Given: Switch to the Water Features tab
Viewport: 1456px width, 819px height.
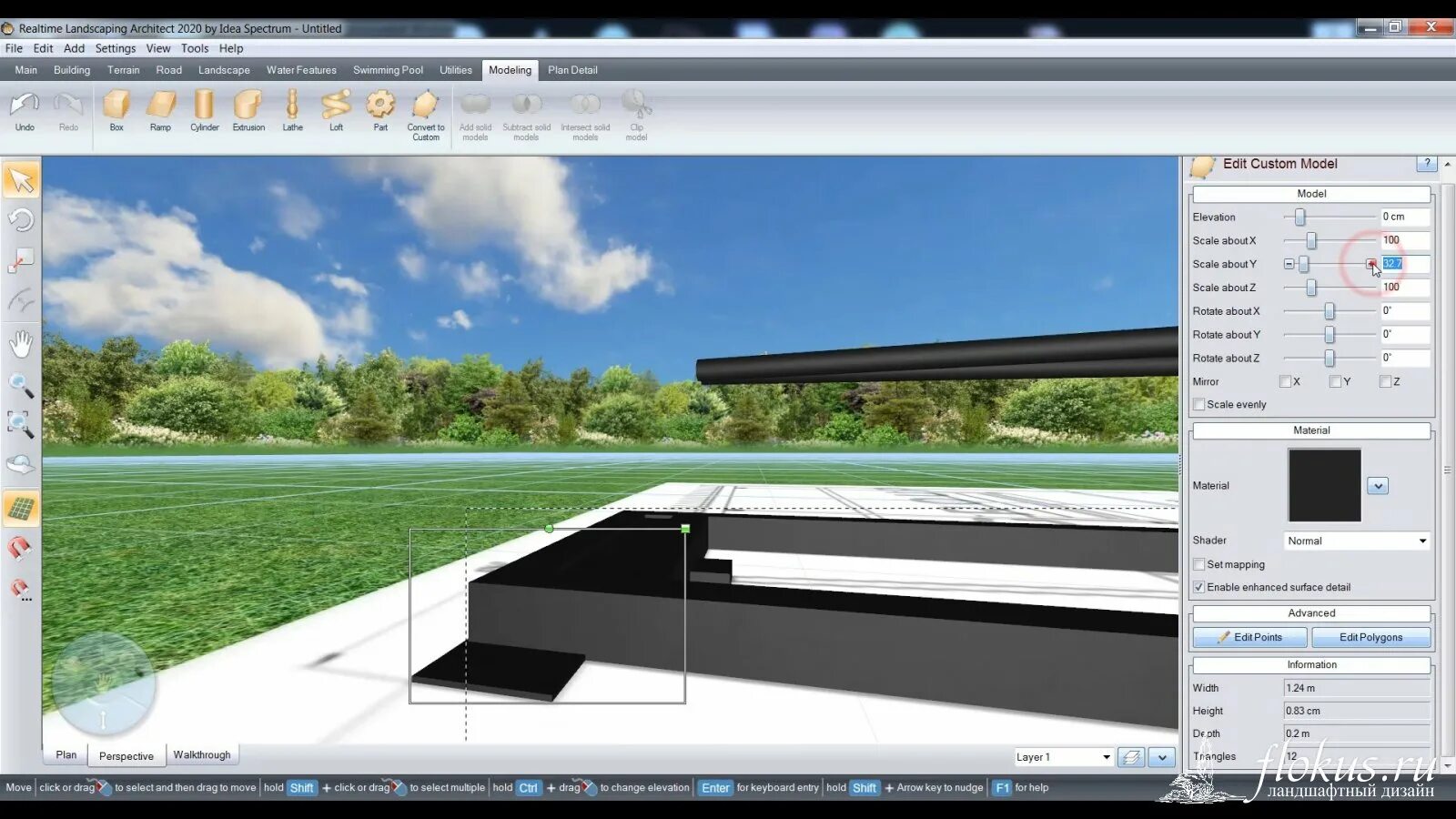Looking at the screenshot, I should tap(301, 70).
